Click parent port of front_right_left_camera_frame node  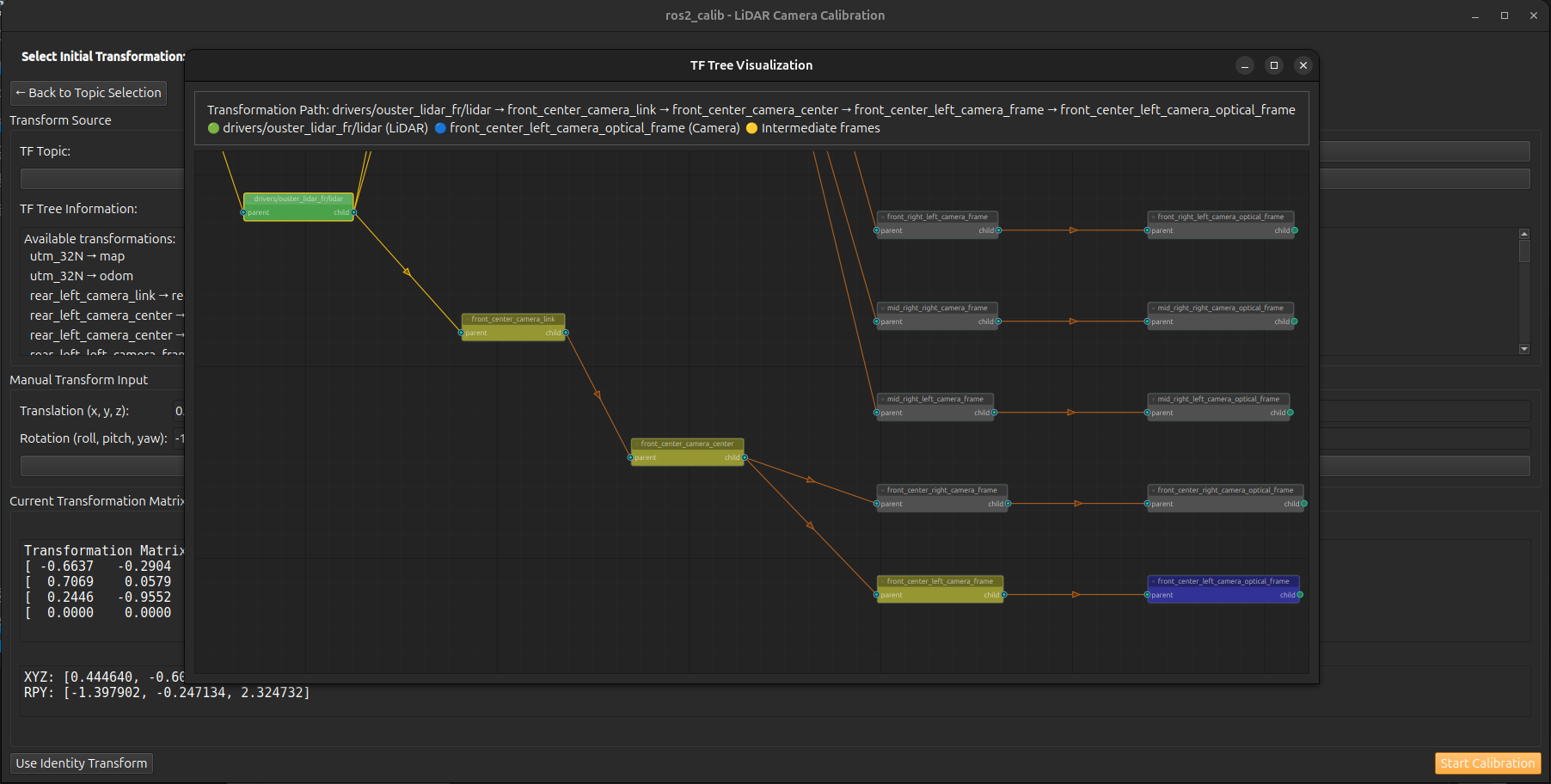[877, 230]
